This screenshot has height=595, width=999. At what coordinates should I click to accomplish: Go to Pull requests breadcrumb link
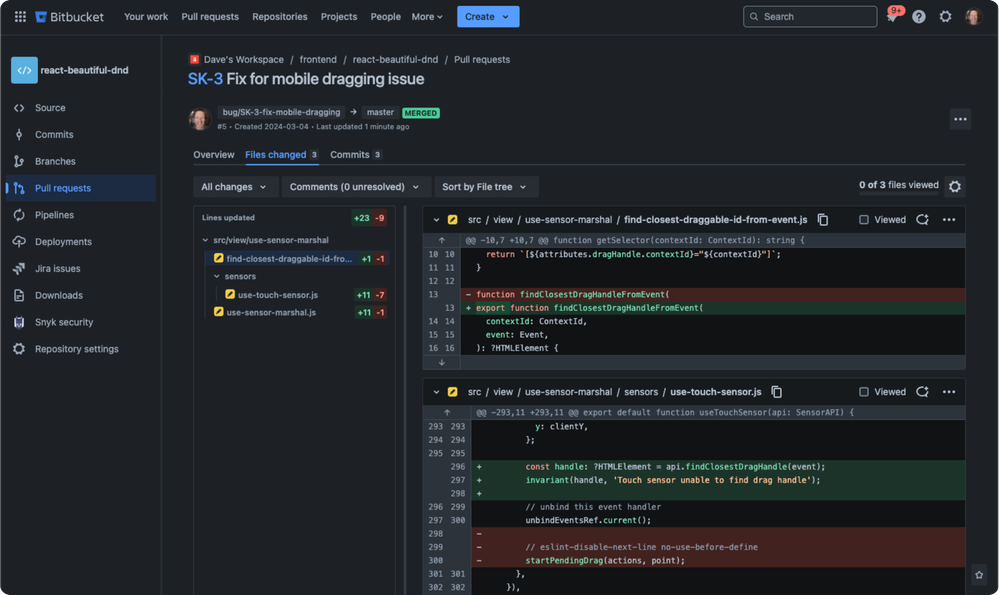(482, 59)
